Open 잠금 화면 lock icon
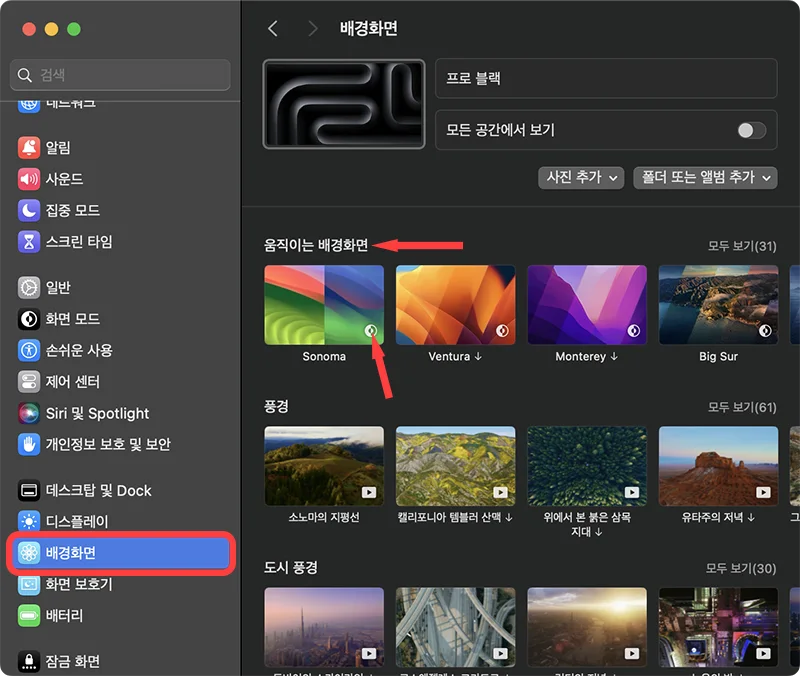This screenshot has height=676, width=800. coord(29,662)
